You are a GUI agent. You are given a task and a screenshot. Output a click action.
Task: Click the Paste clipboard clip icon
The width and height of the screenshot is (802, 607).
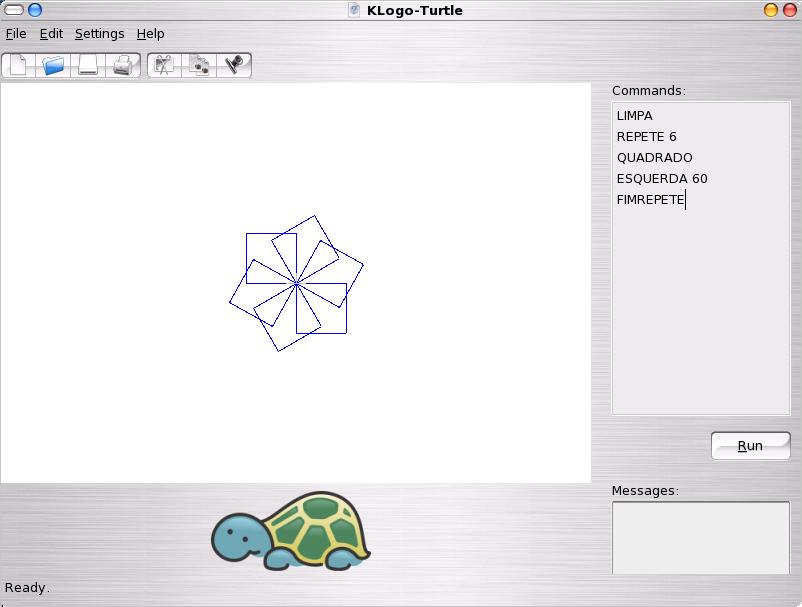click(234, 65)
